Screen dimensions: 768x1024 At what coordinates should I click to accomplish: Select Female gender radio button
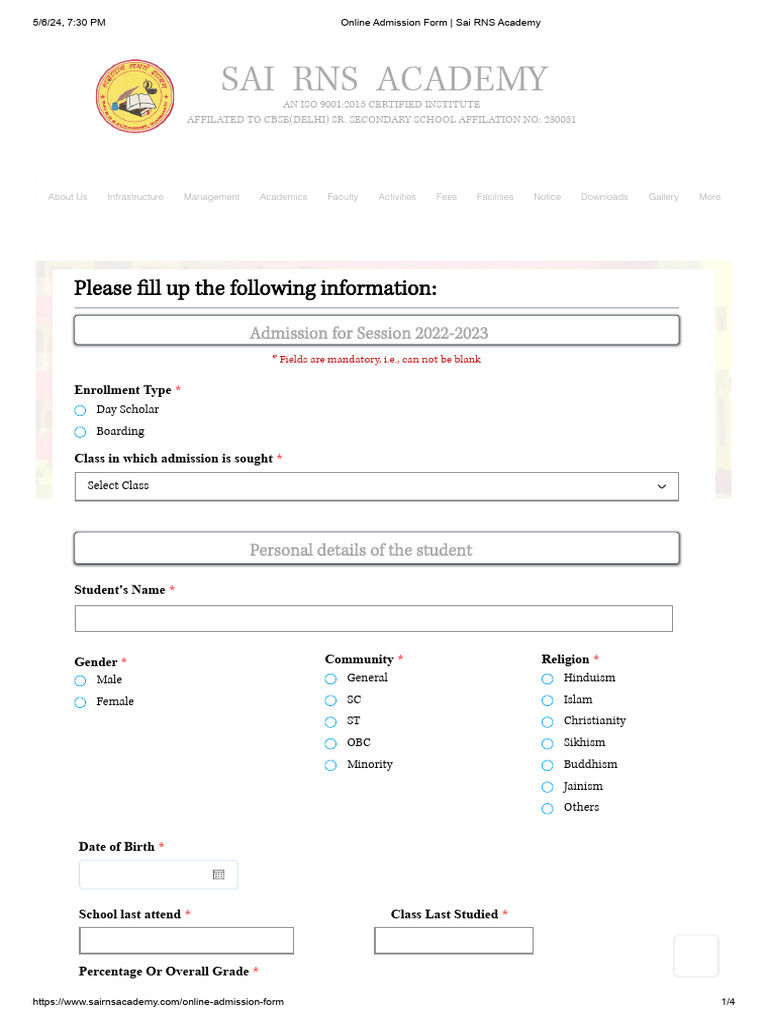point(80,703)
